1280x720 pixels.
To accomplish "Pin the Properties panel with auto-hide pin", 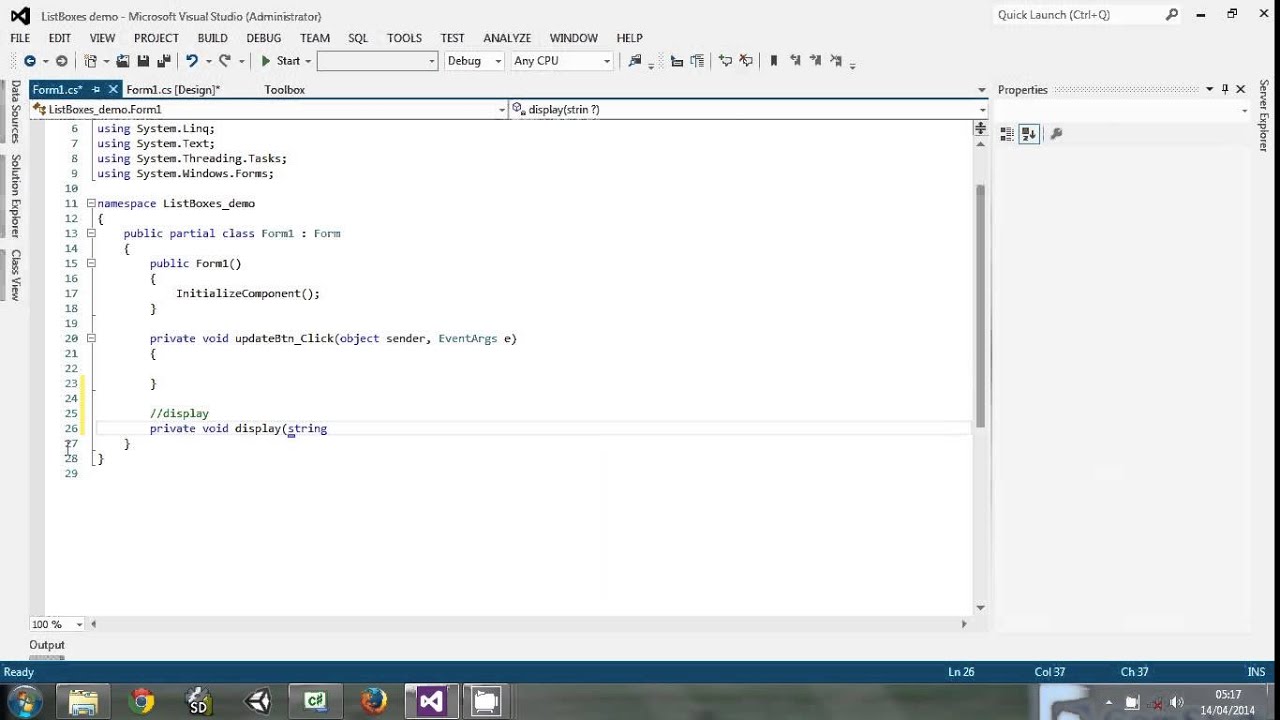I will [x=1225, y=89].
